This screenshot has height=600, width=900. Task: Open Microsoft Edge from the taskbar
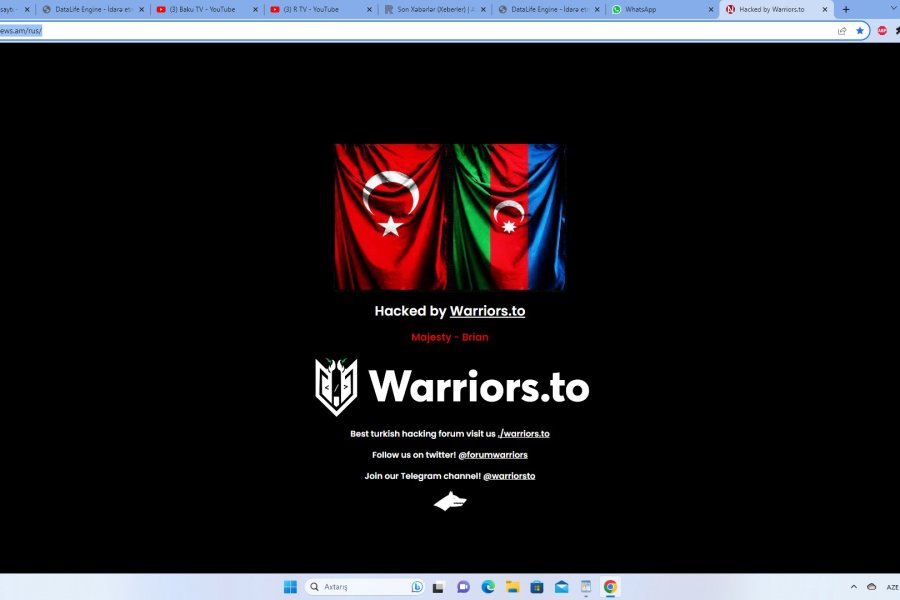tap(488, 587)
